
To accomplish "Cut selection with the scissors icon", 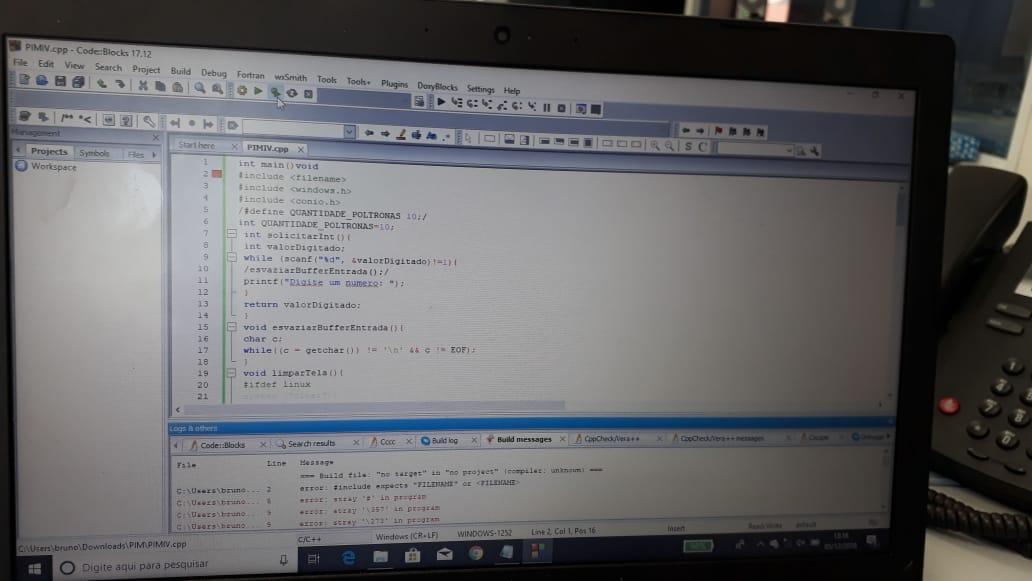I will (x=143, y=86).
